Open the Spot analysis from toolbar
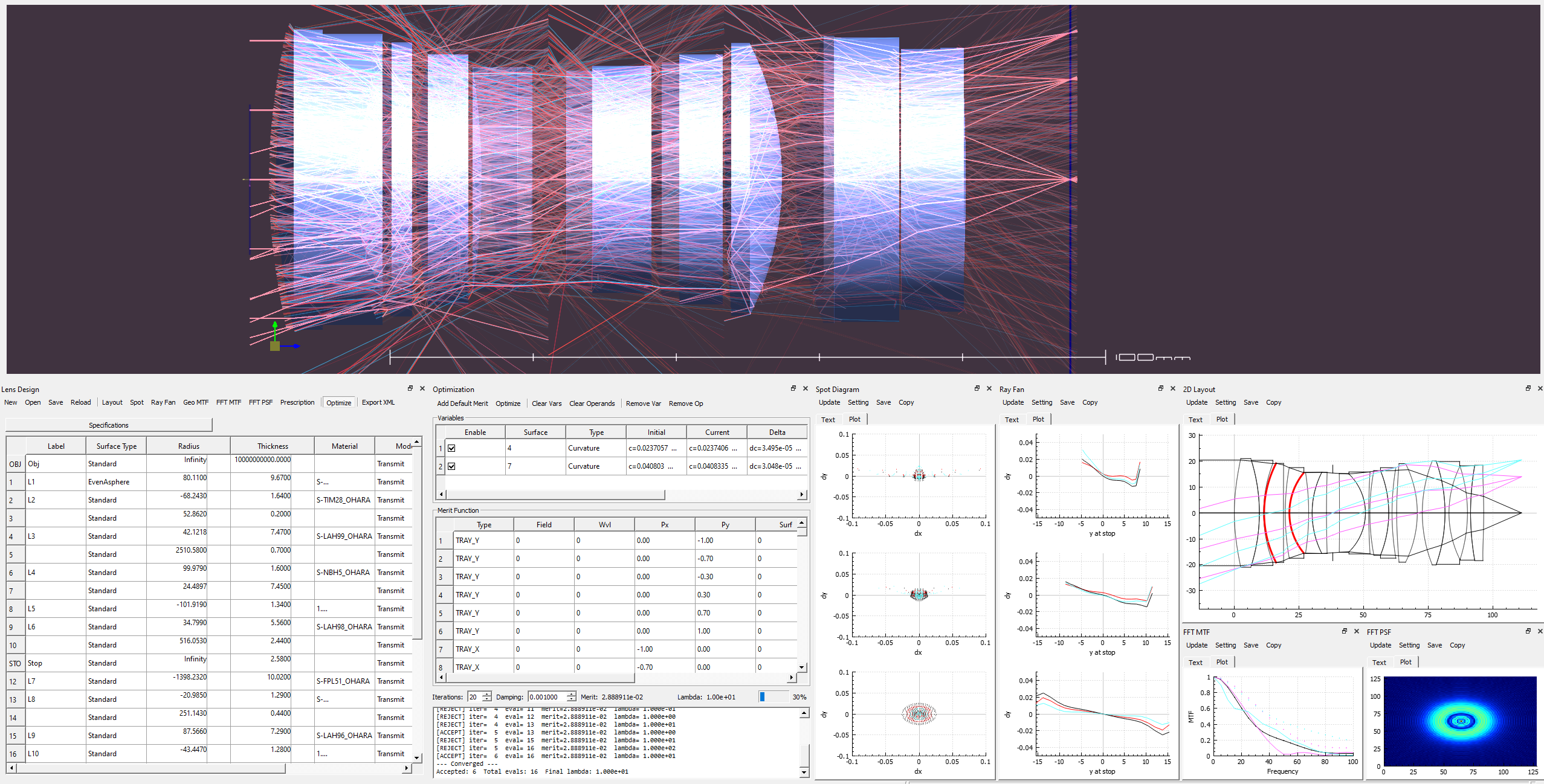Image resolution: width=1544 pixels, height=784 pixels. tap(137, 402)
